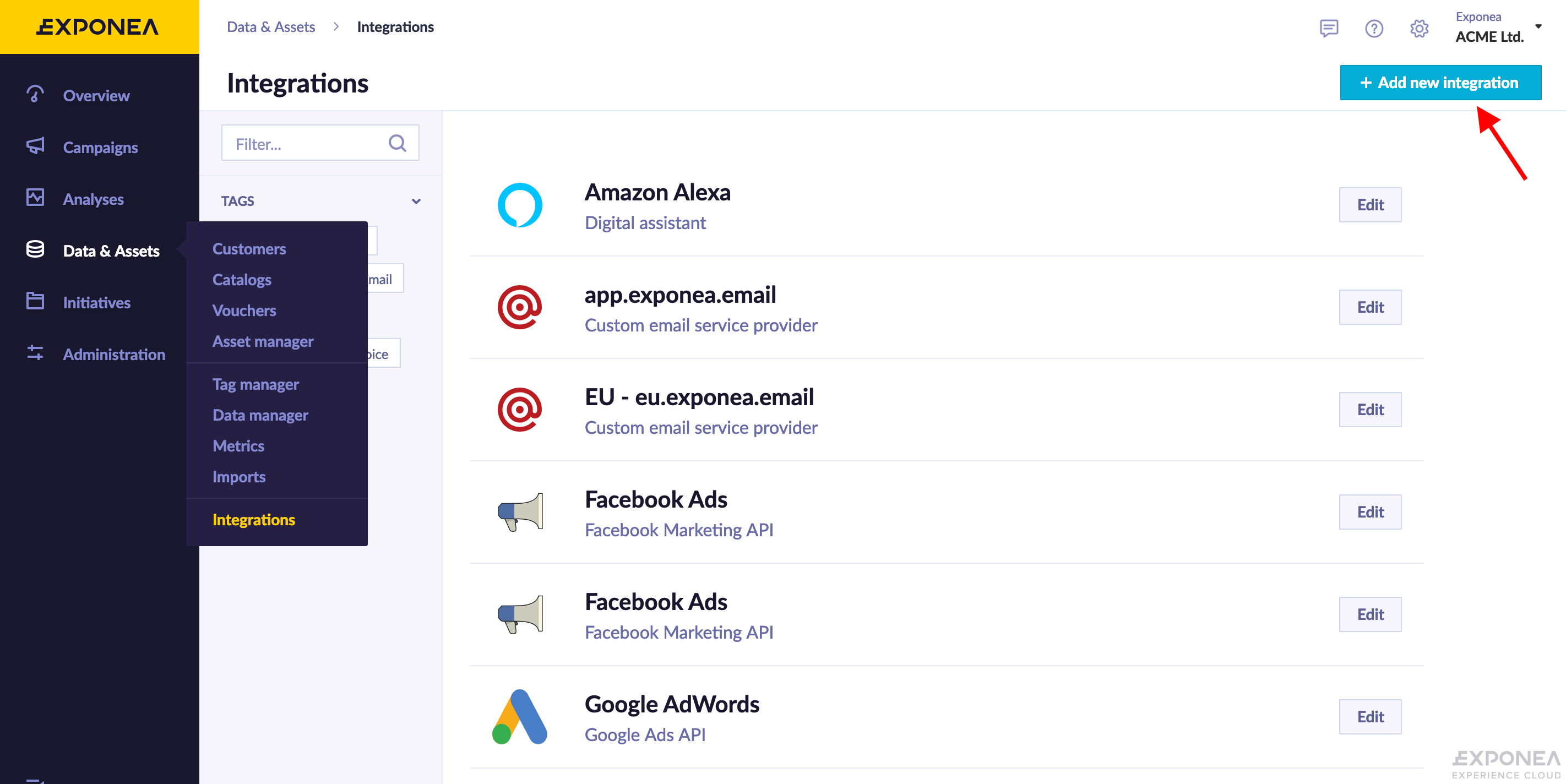
Task: Click the Administration sliders icon
Action: (x=35, y=353)
